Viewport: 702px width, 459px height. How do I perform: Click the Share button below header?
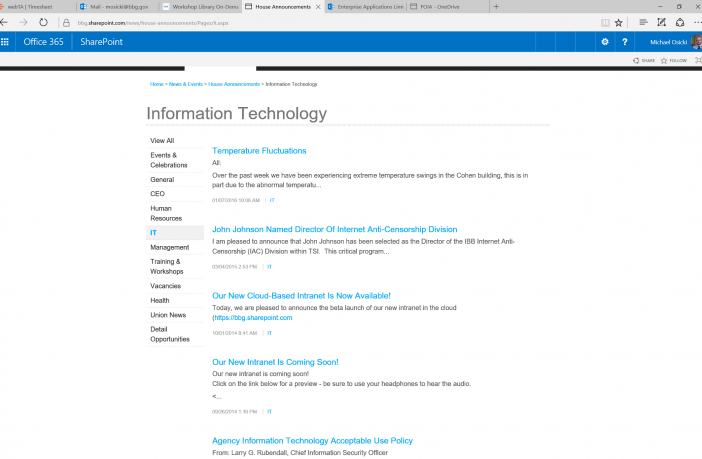644,60
